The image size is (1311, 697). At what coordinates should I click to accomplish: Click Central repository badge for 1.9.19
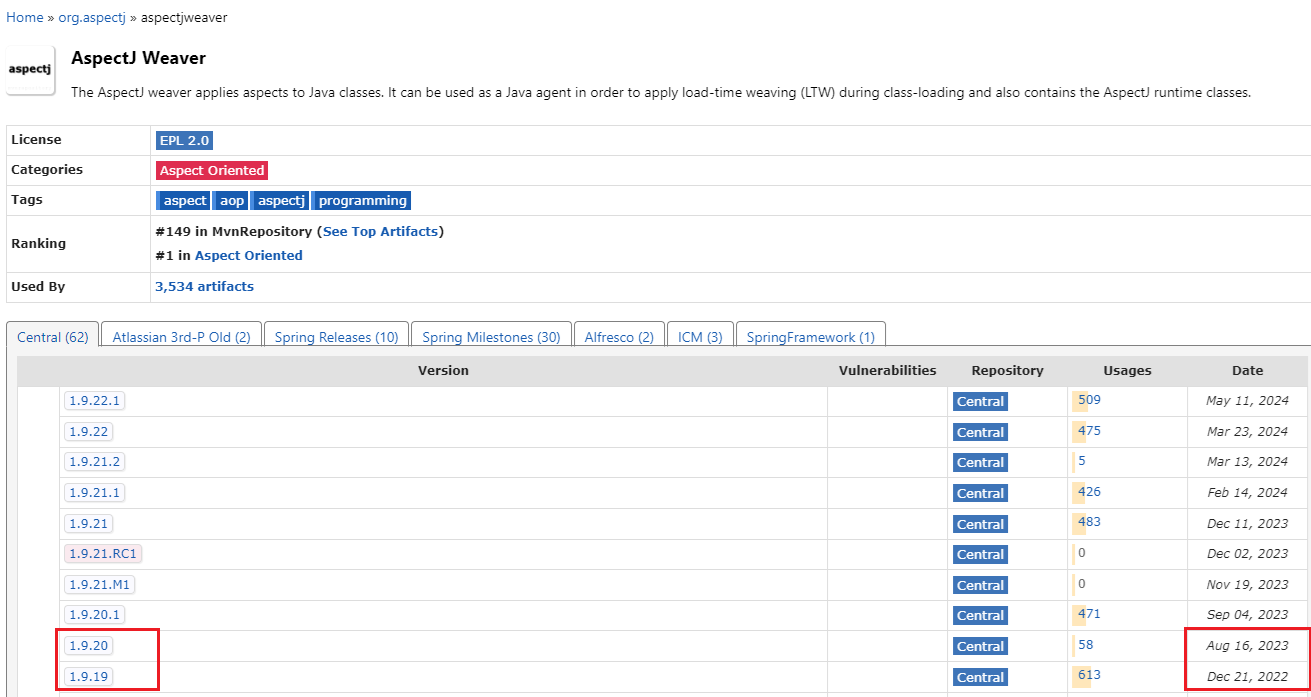(x=980, y=677)
